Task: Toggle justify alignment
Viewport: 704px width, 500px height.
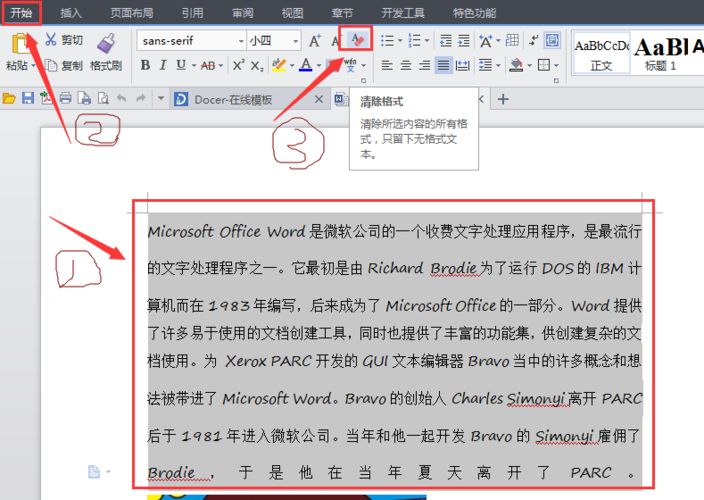Action: [443, 66]
